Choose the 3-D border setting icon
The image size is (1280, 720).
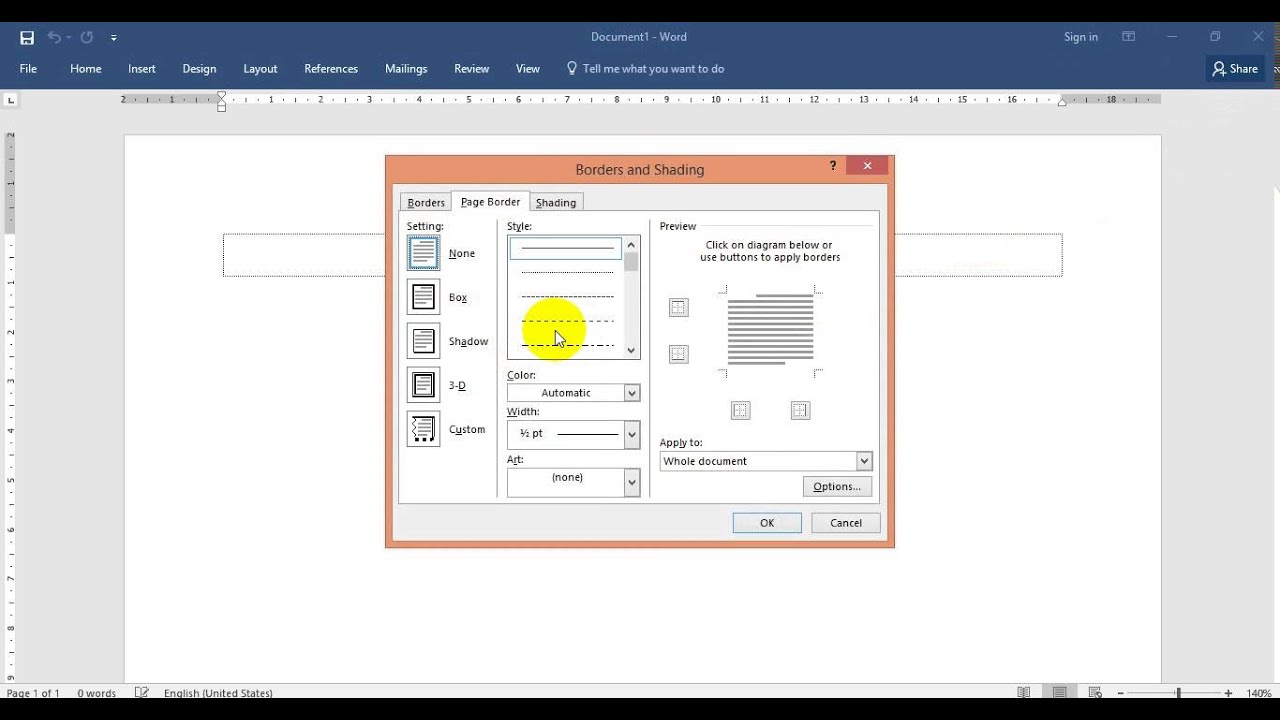tap(423, 385)
